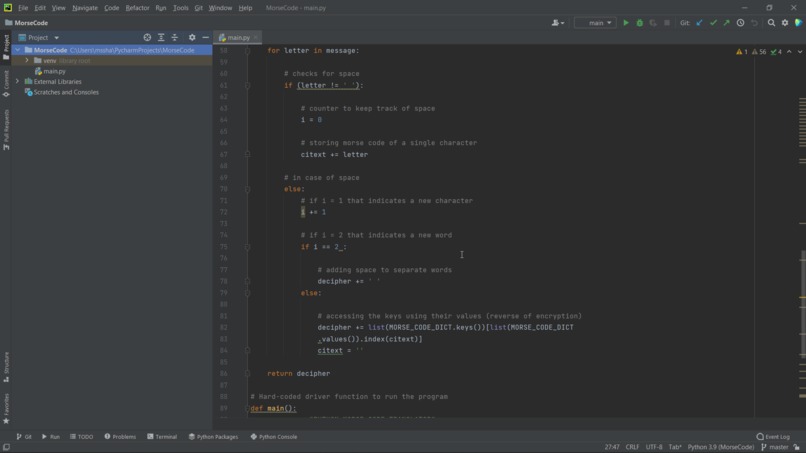Screen dimensions: 806x453
Task: Open the Tools menu
Action: coord(180,8)
